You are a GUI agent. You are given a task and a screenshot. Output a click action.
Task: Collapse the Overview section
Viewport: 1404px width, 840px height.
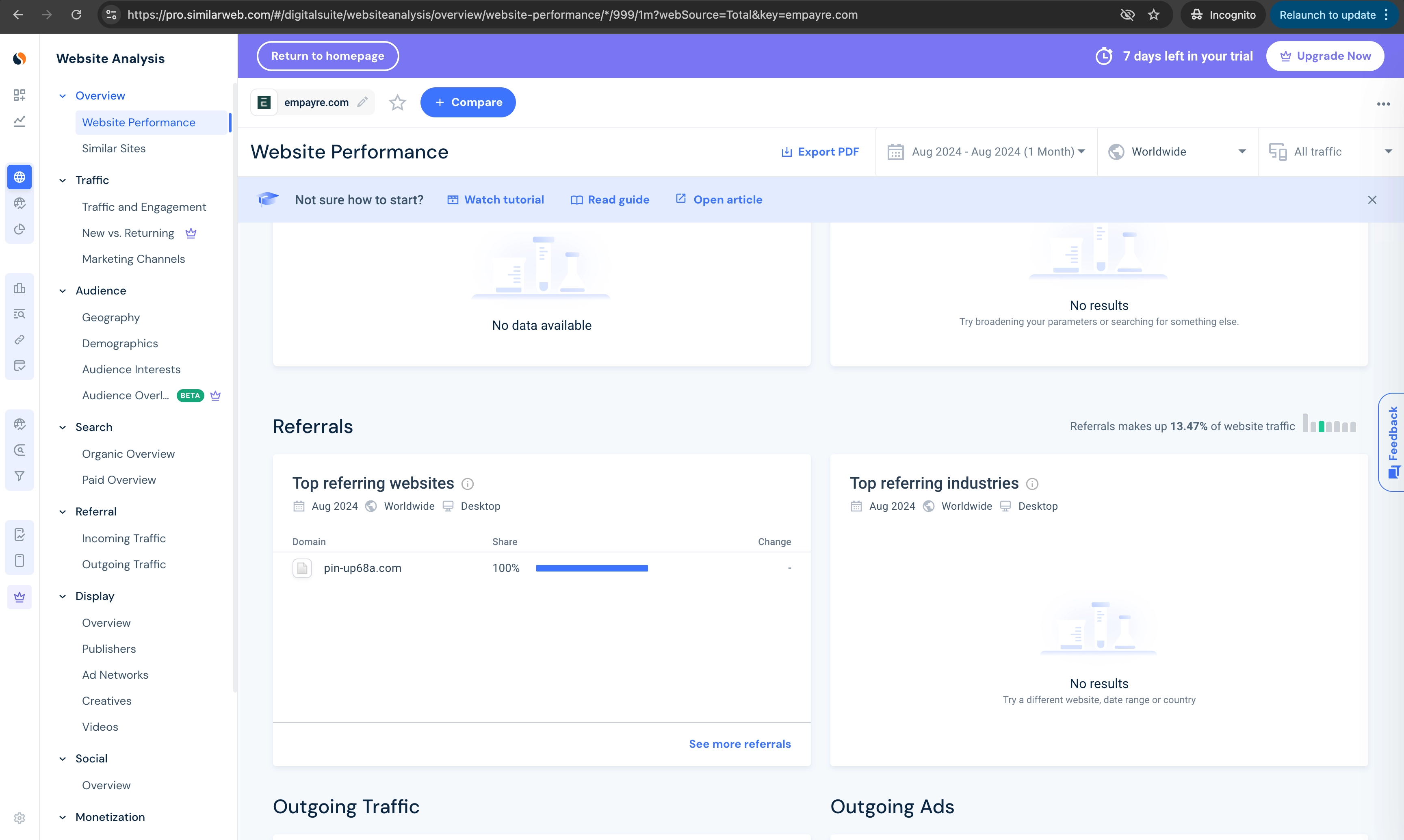[62, 95]
